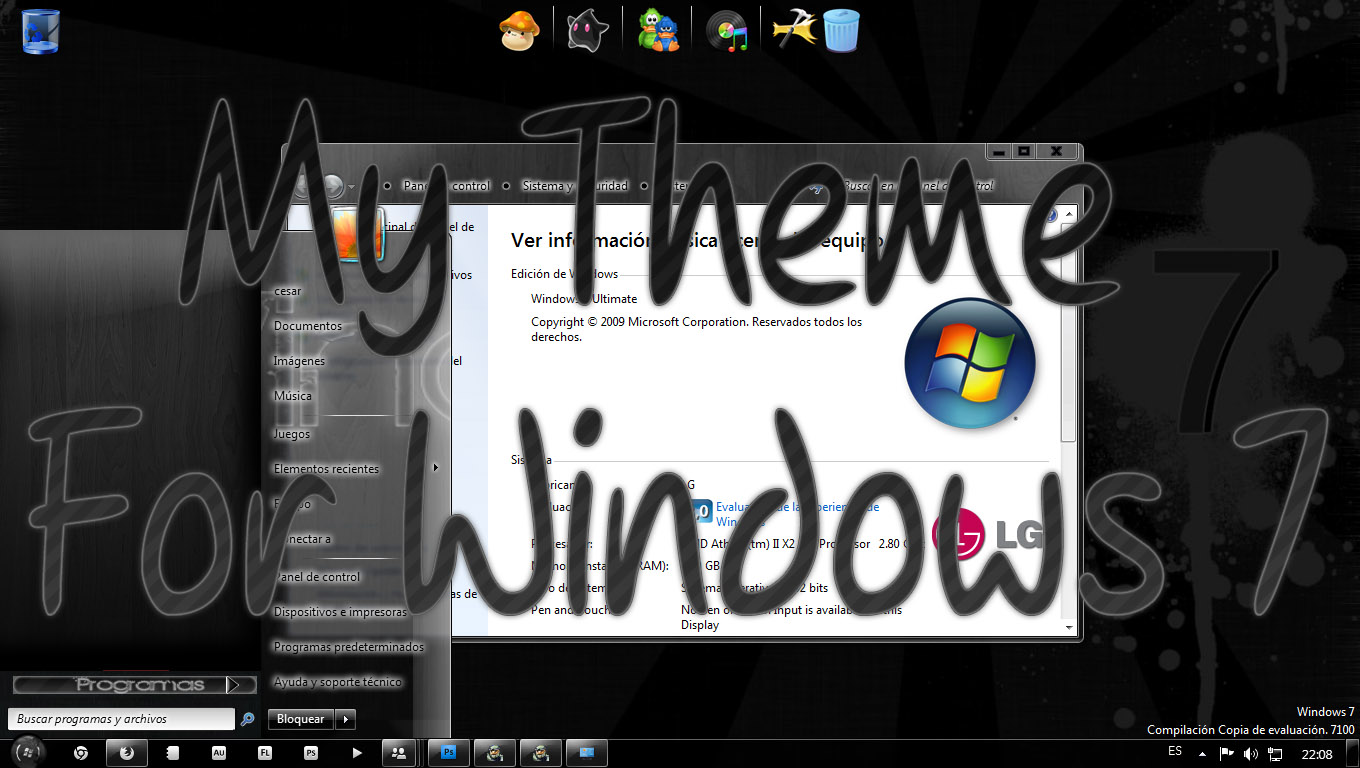Open Adobe Audition from the taskbar
This screenshot has height=768, width=1360.
(219, 753)
